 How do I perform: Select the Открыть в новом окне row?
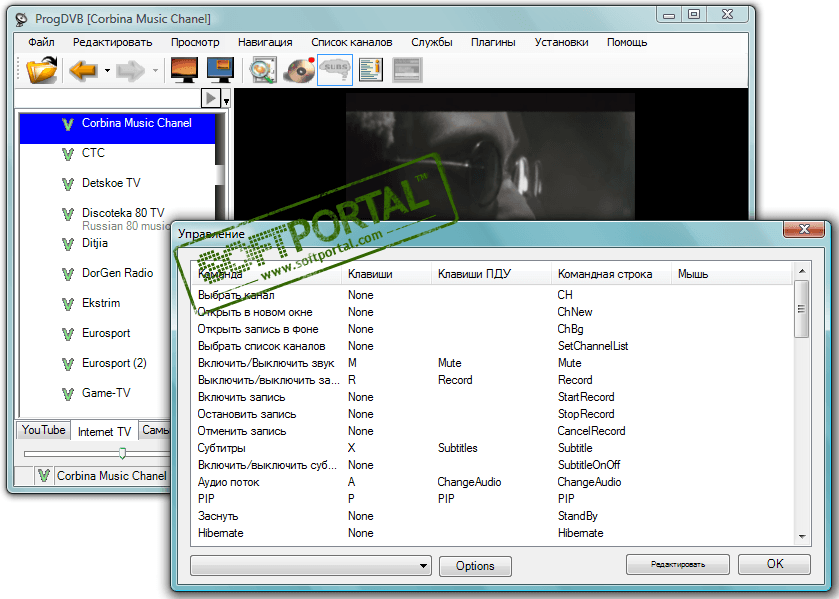point(492,312)
